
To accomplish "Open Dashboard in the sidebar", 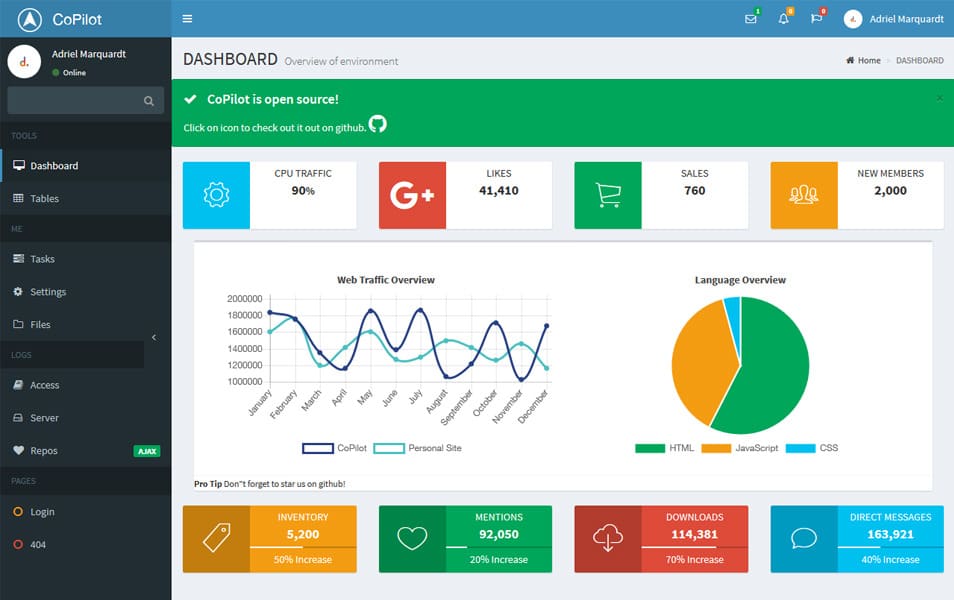I will [x=85, y=166].
